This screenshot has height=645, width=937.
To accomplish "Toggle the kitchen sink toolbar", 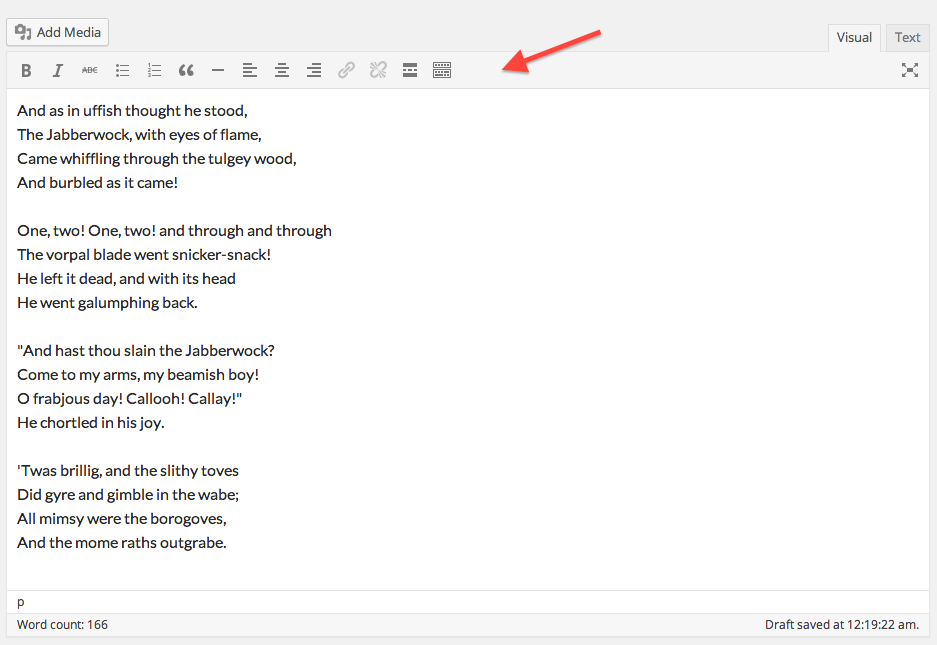I will [442, 71].
